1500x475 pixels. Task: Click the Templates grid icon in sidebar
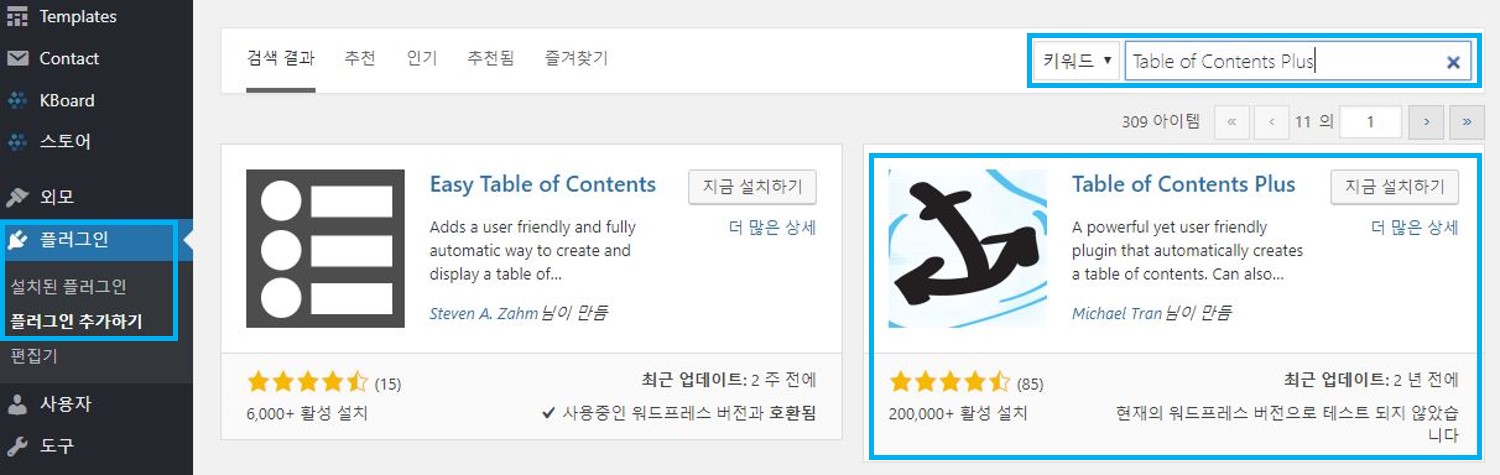click(x=17, y=17)
